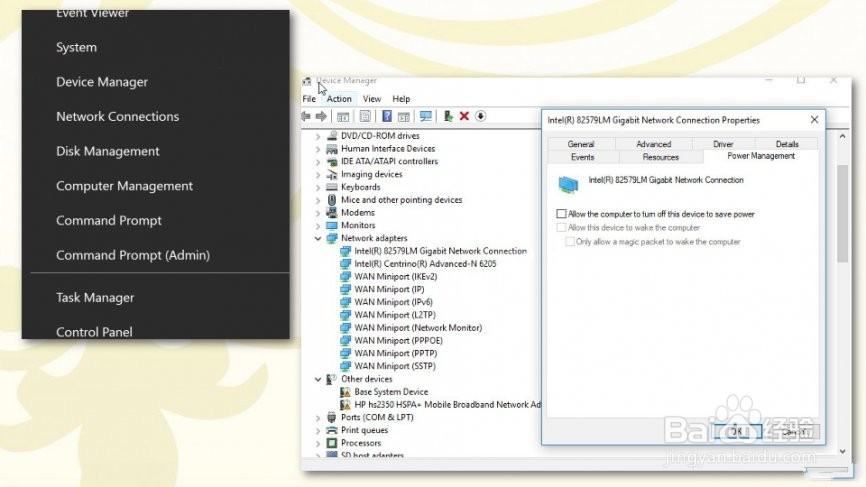Click the Human Interface Devices icon
The height and width of the screenshot is (487, 866).
click(332, 149)
